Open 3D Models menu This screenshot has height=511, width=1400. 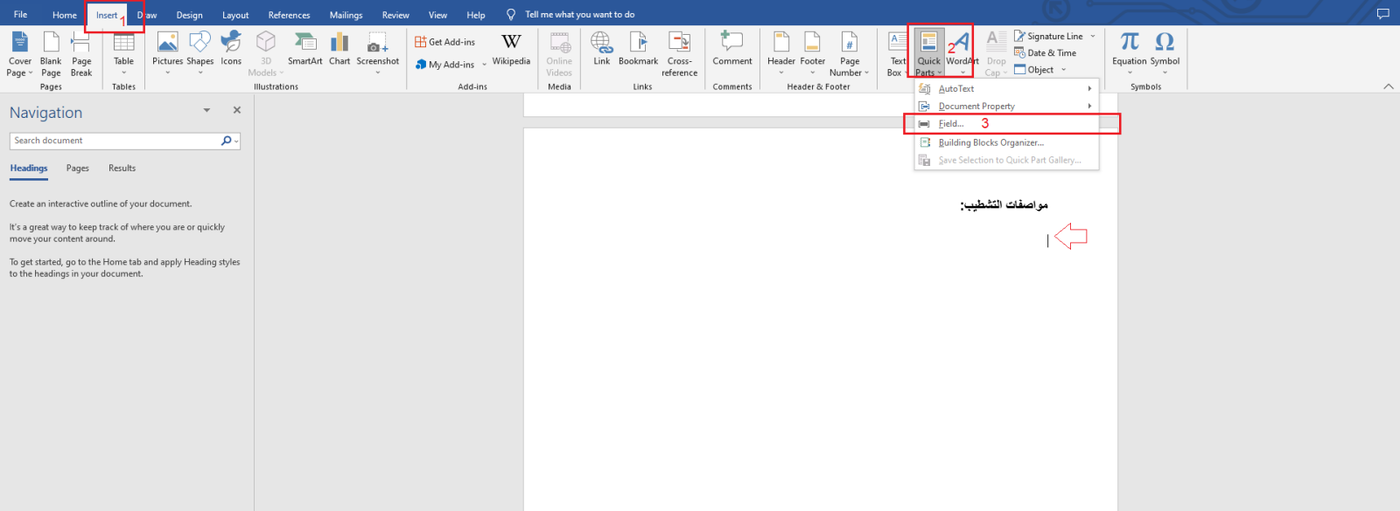[x=265, y=54]
